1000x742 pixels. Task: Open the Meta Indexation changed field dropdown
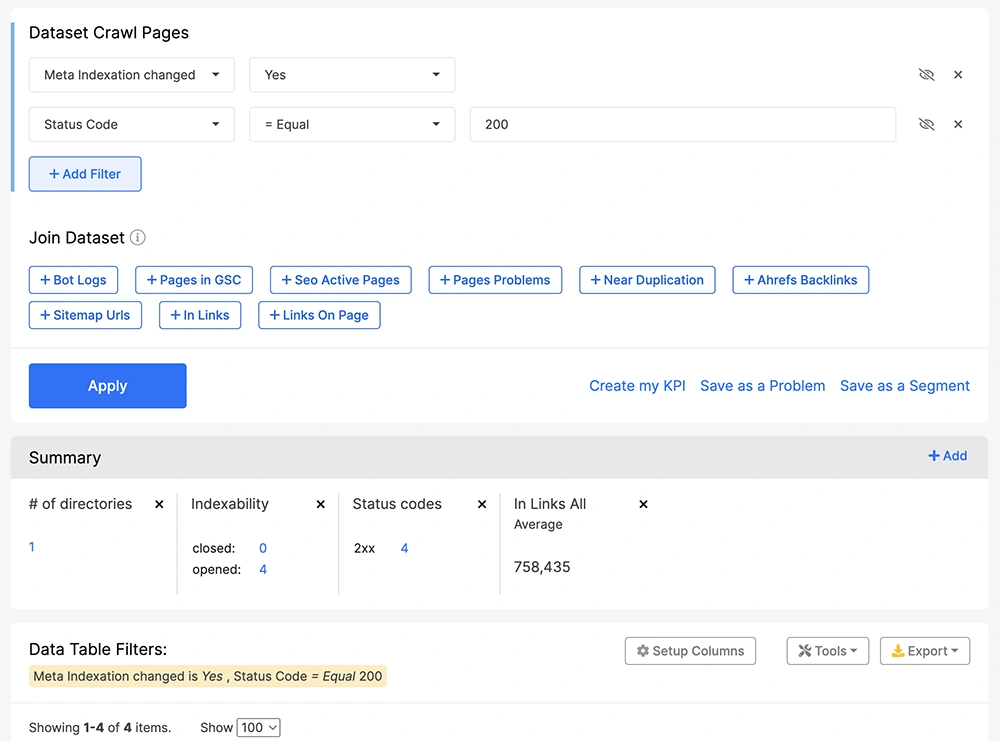click(x=131, y=75)
